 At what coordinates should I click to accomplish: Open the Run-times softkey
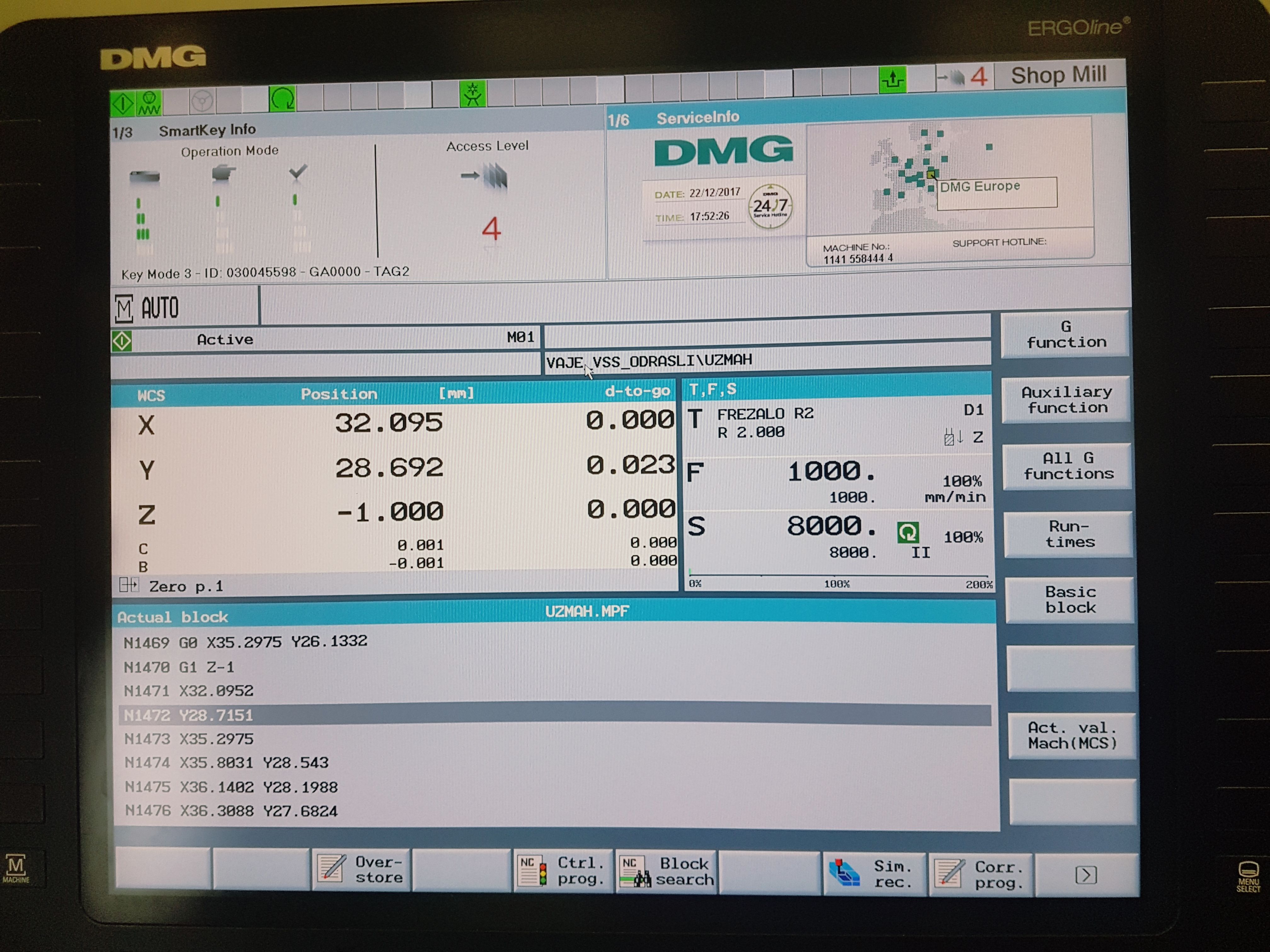pos(1068,534)
